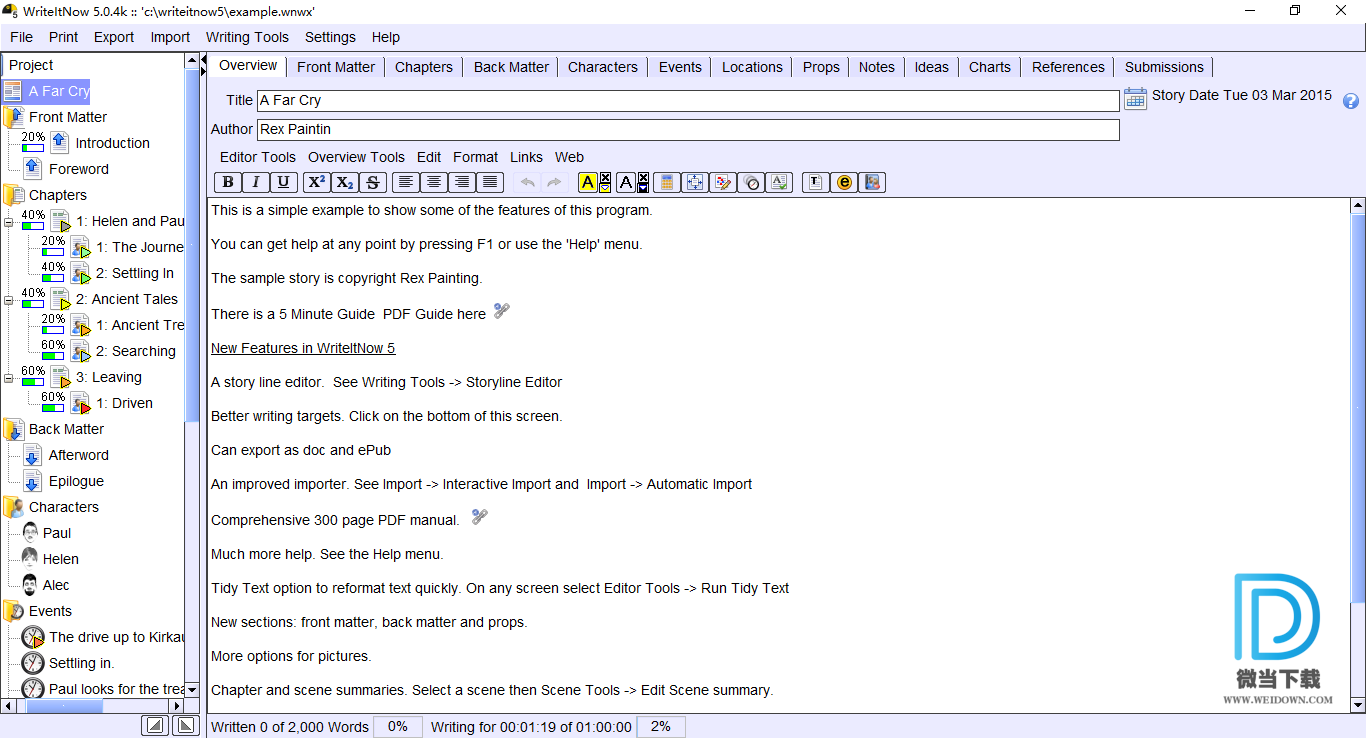Select character Helen in the tree
Screen dimensions: 1366x738
61,559
